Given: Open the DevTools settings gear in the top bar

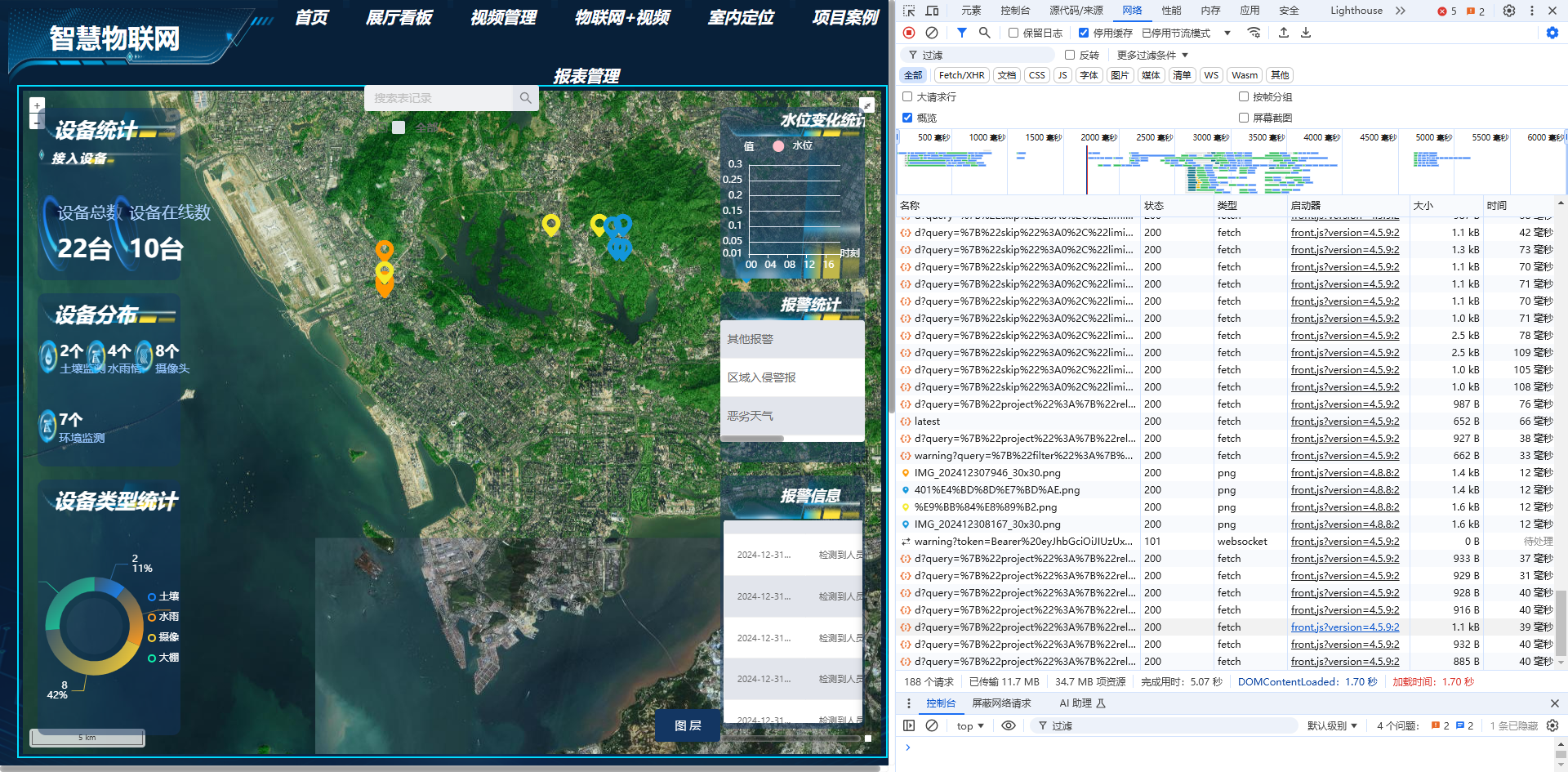Looking at the screenshot, I should point(1509,11).
